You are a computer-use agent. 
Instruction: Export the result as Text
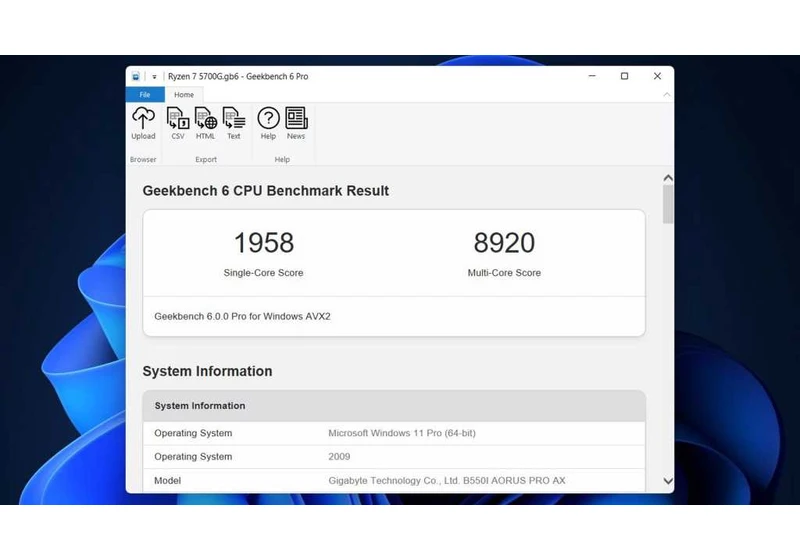[234, 123]
